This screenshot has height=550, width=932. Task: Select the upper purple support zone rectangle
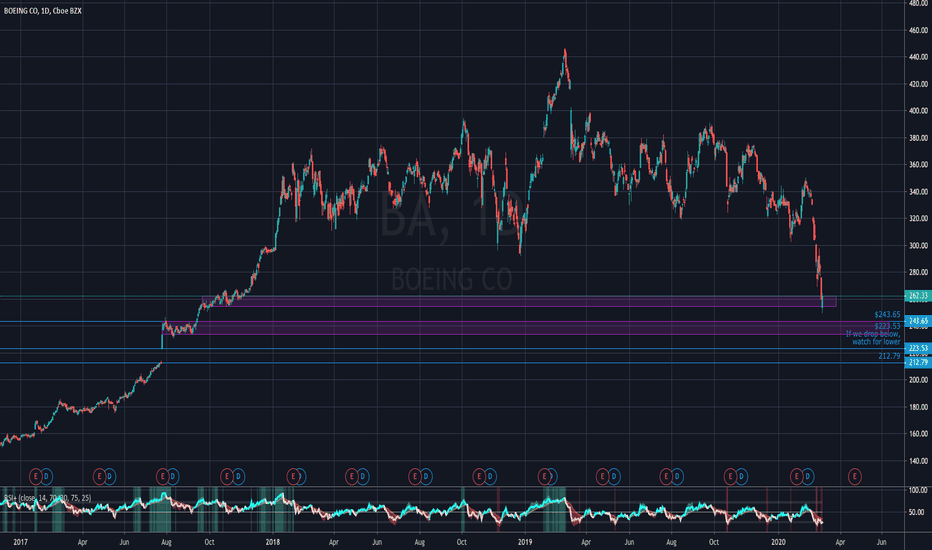519,301
